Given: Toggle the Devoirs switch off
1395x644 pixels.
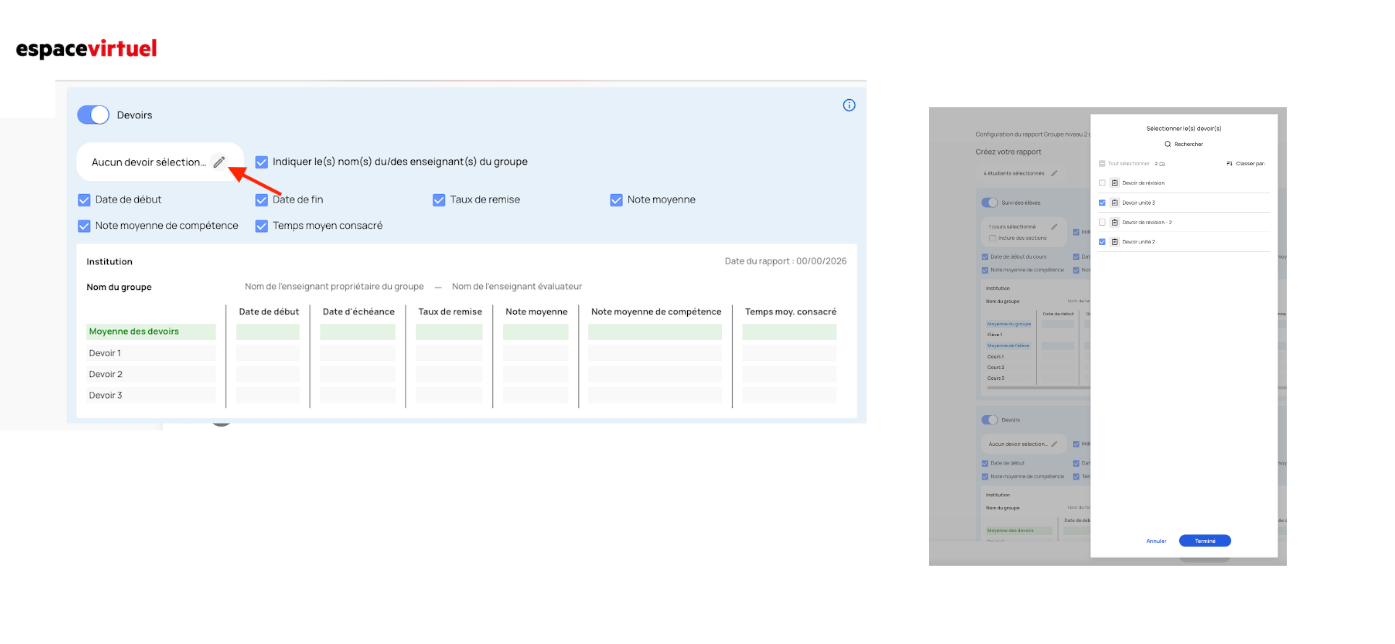Looking at the screenshot, I should [93, 115].
